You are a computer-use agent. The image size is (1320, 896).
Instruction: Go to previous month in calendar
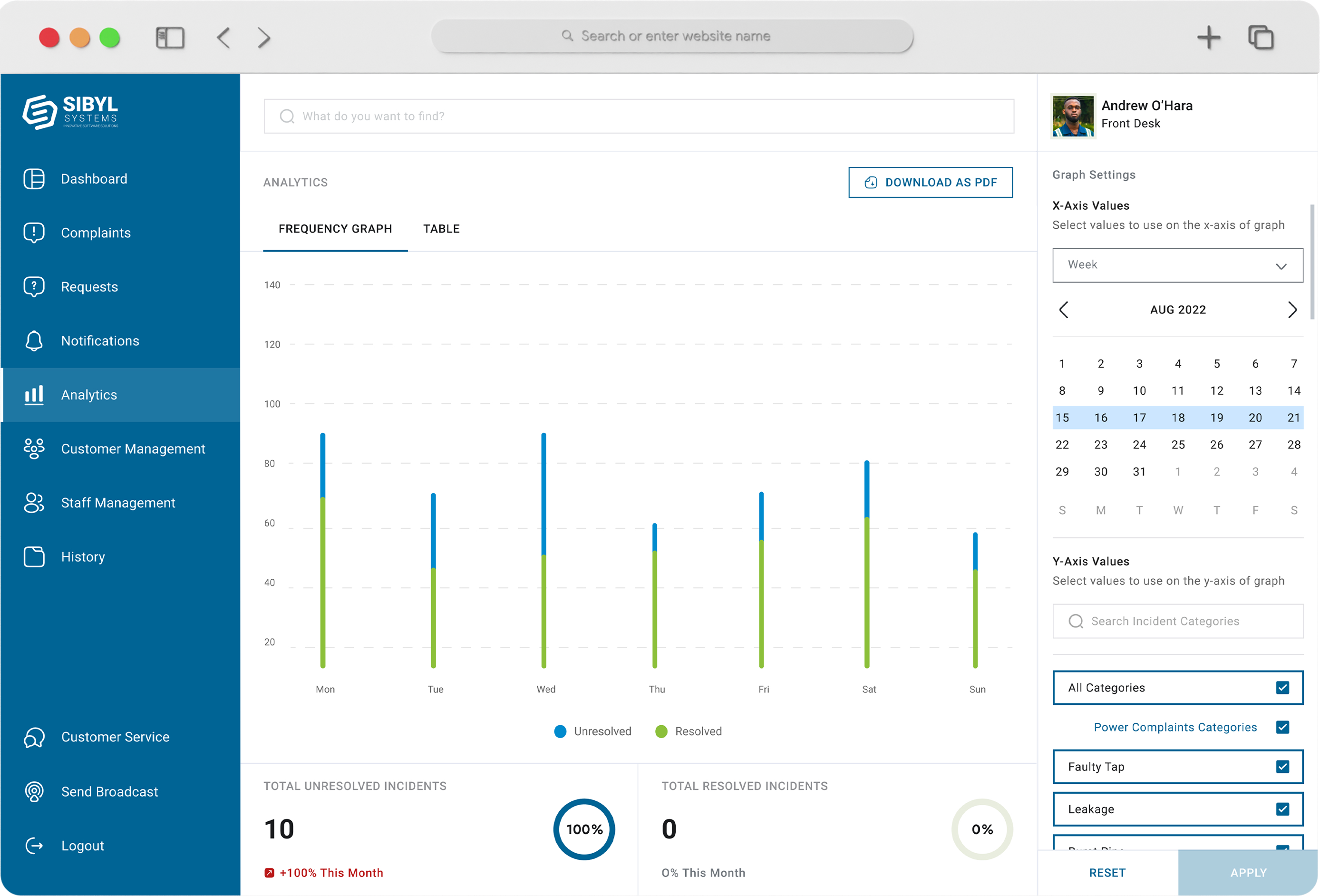(x=1064, y=310)
